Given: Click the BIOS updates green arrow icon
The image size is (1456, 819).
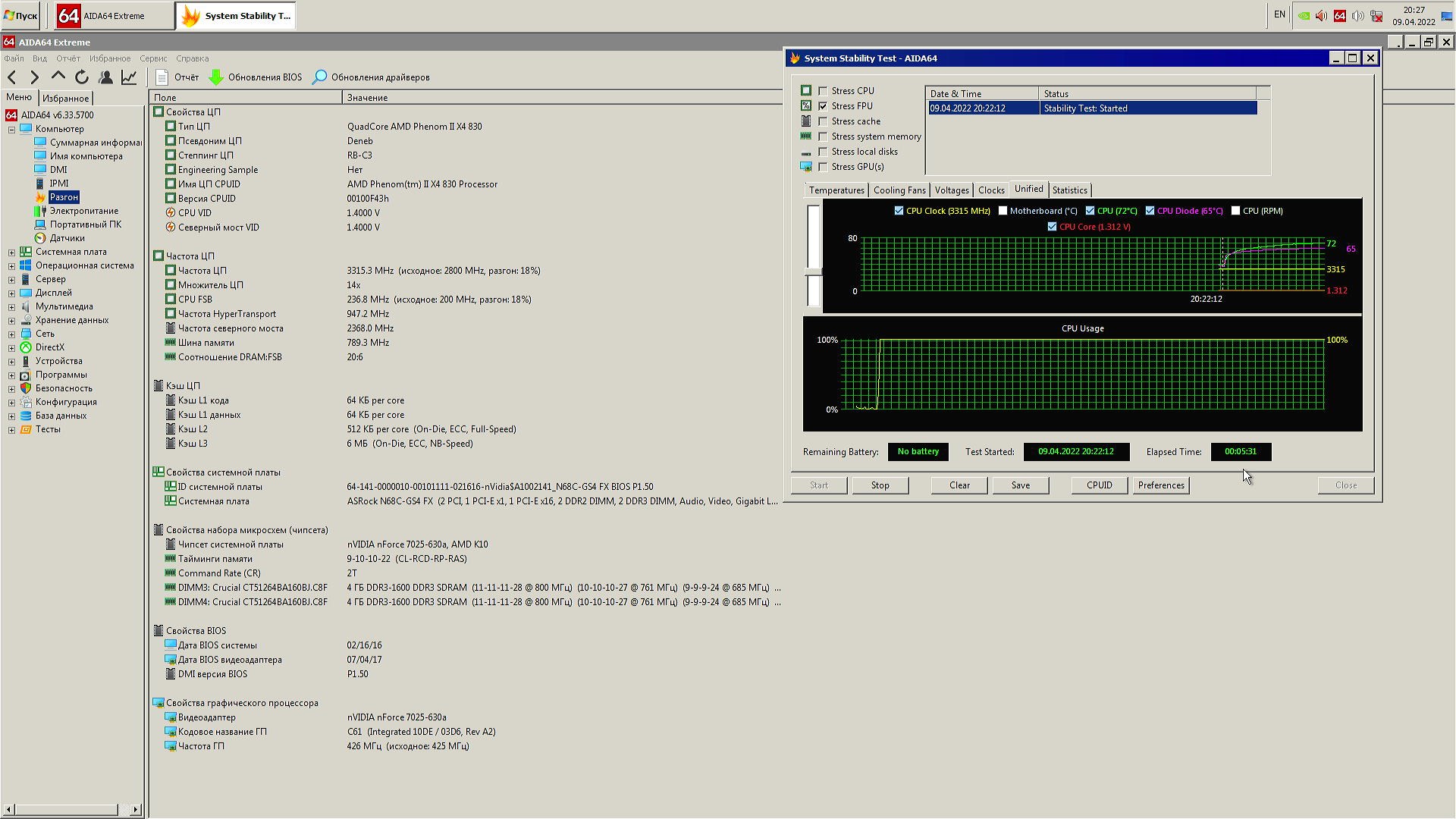Looking at the screenshot, I should [216, 77].
